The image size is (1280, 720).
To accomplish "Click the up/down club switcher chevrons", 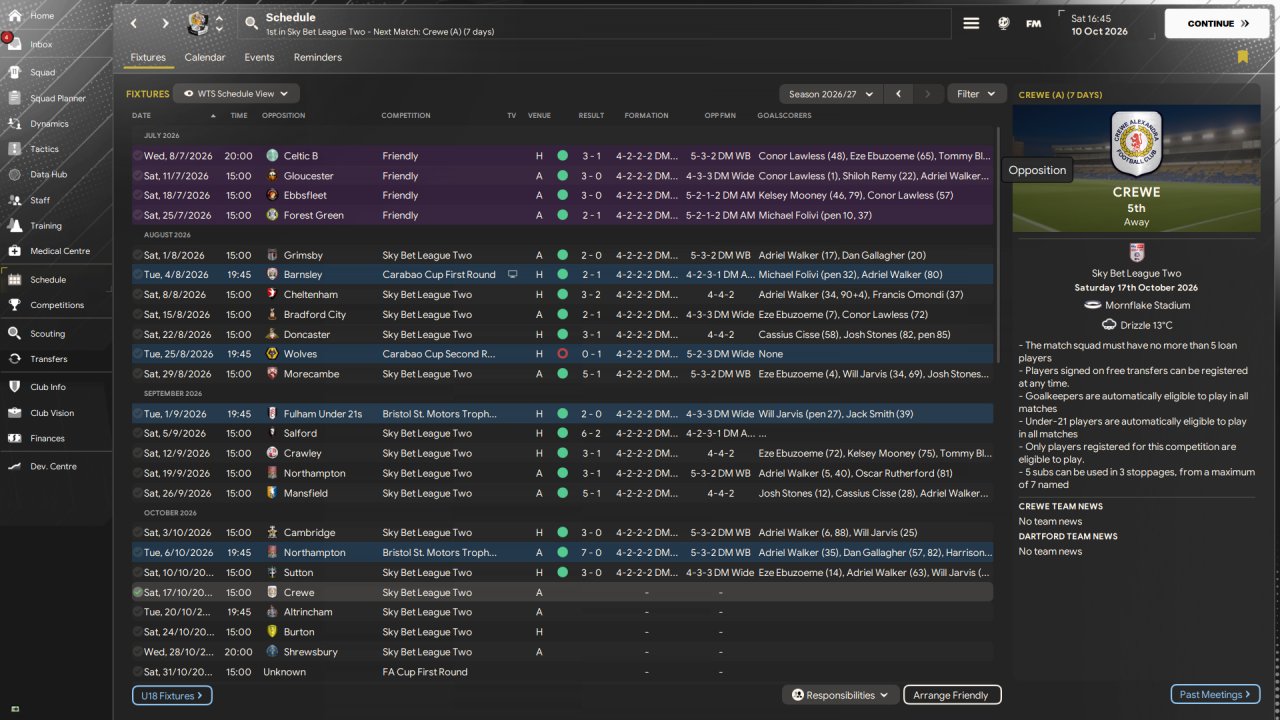I will pyautogui.click(x=219, y=23).
